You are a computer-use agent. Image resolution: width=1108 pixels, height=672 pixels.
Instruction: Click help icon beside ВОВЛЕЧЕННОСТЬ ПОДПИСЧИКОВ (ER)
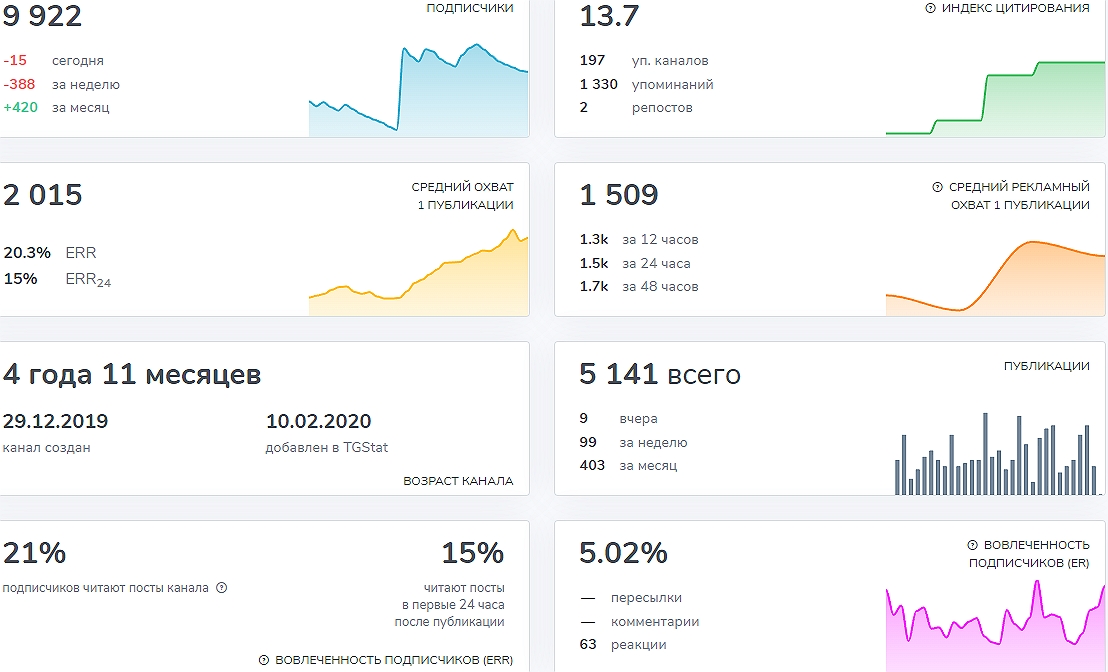point(972,545)
